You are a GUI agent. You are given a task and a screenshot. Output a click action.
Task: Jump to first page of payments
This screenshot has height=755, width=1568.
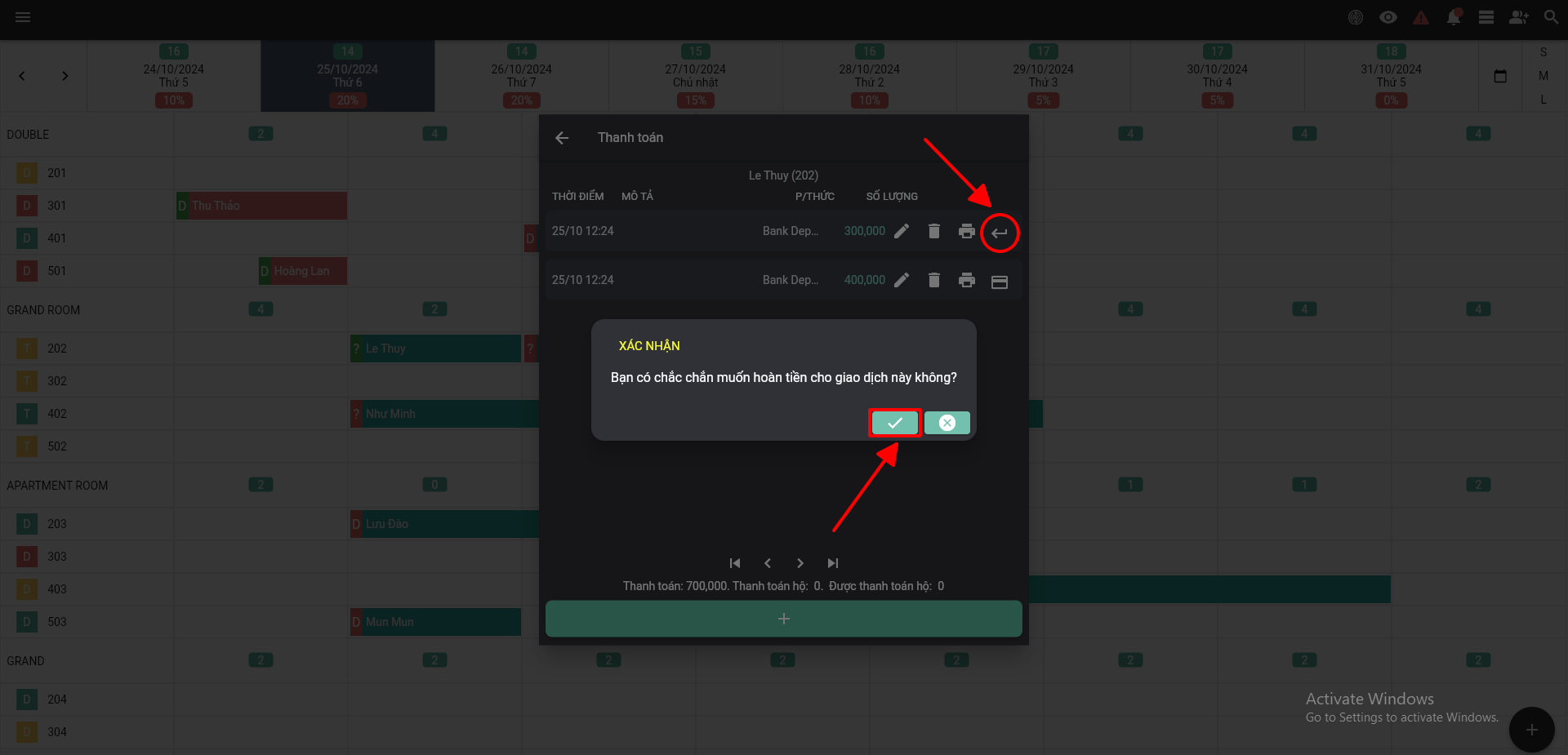coord(735,563)
